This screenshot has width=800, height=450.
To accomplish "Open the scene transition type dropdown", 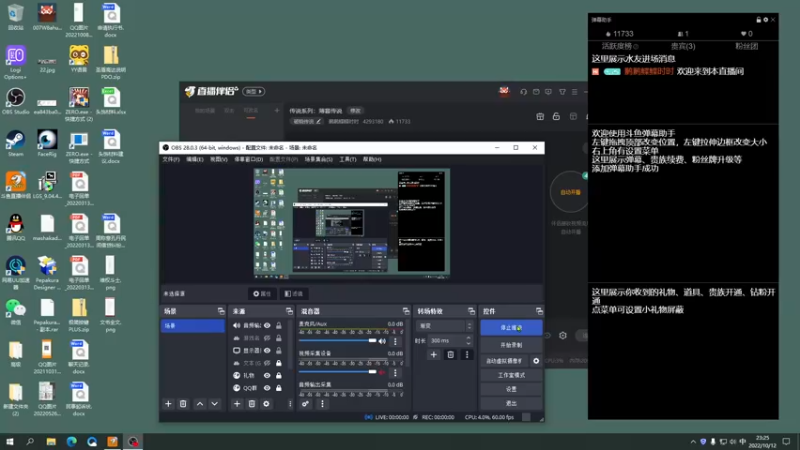I will tap(444, 326).
